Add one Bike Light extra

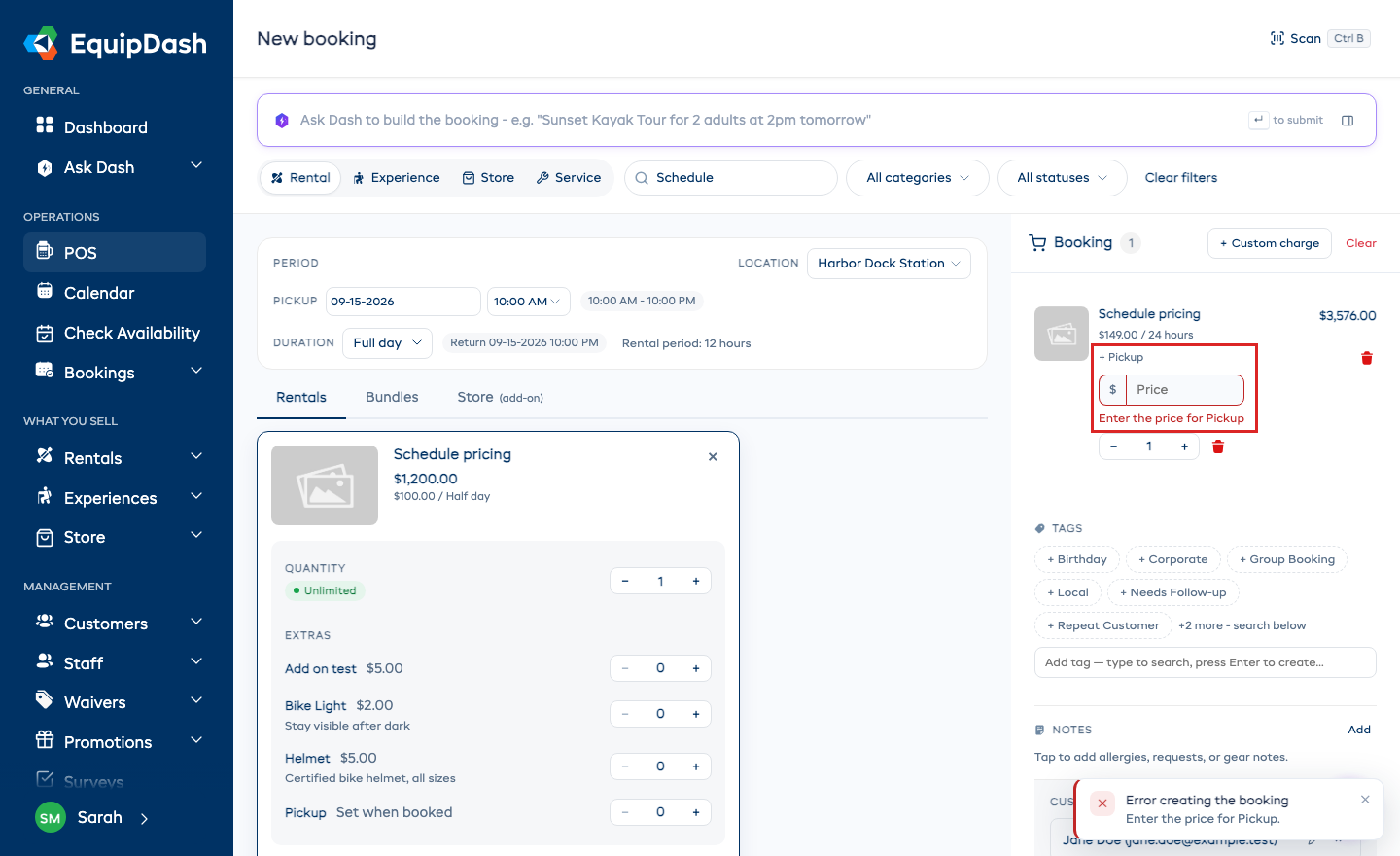(x=696, y=714)
